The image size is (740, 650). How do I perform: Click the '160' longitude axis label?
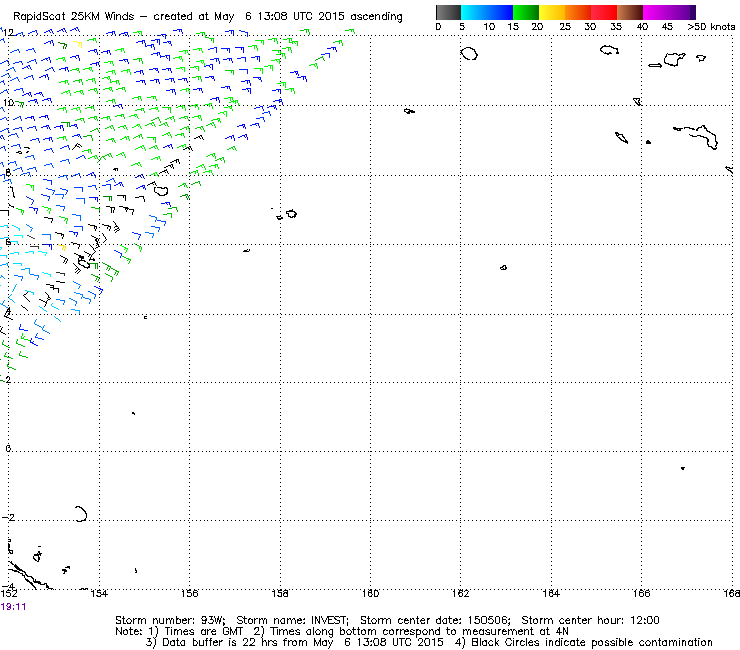tap(370, 594)
